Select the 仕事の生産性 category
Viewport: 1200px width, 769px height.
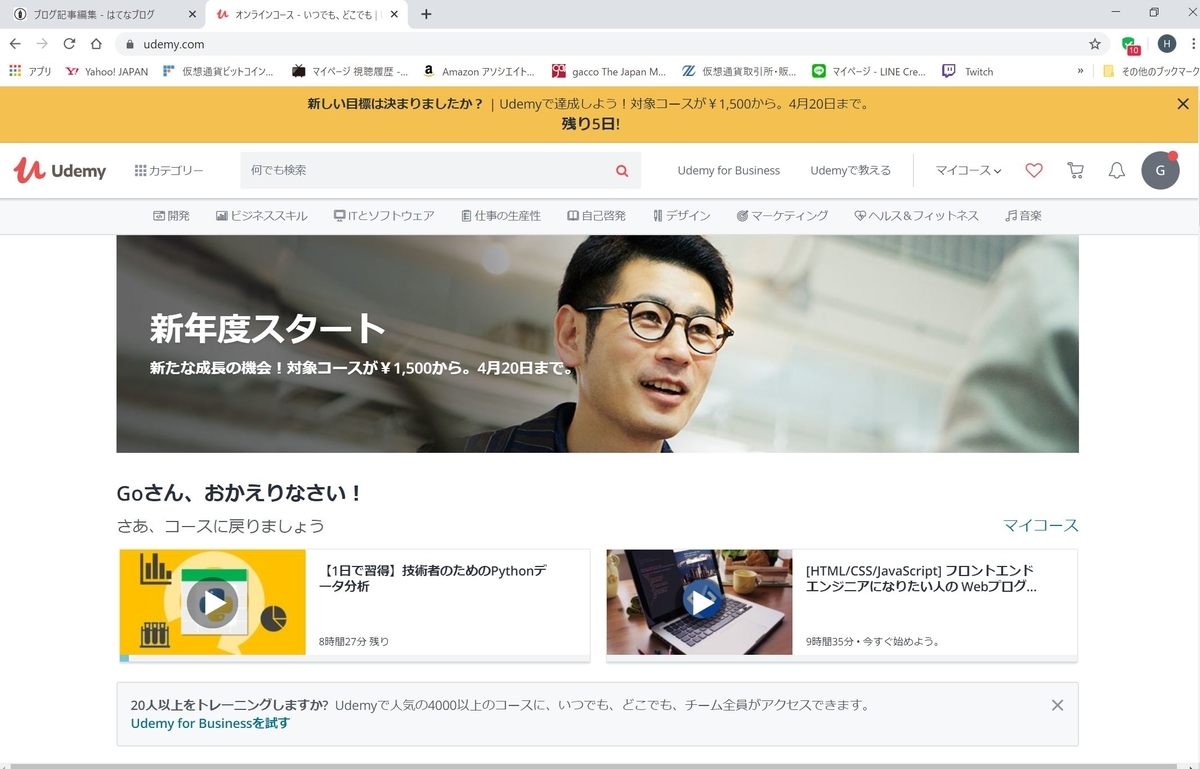point(501,216)
